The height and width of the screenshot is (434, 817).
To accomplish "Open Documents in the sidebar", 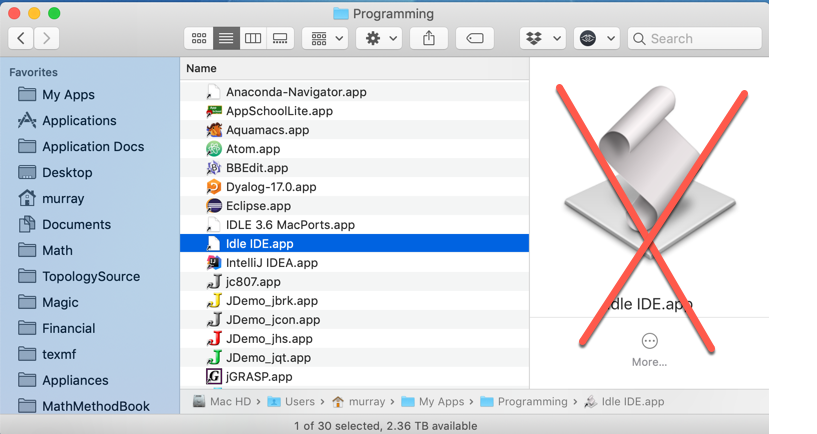I will [x=65, y=225].
